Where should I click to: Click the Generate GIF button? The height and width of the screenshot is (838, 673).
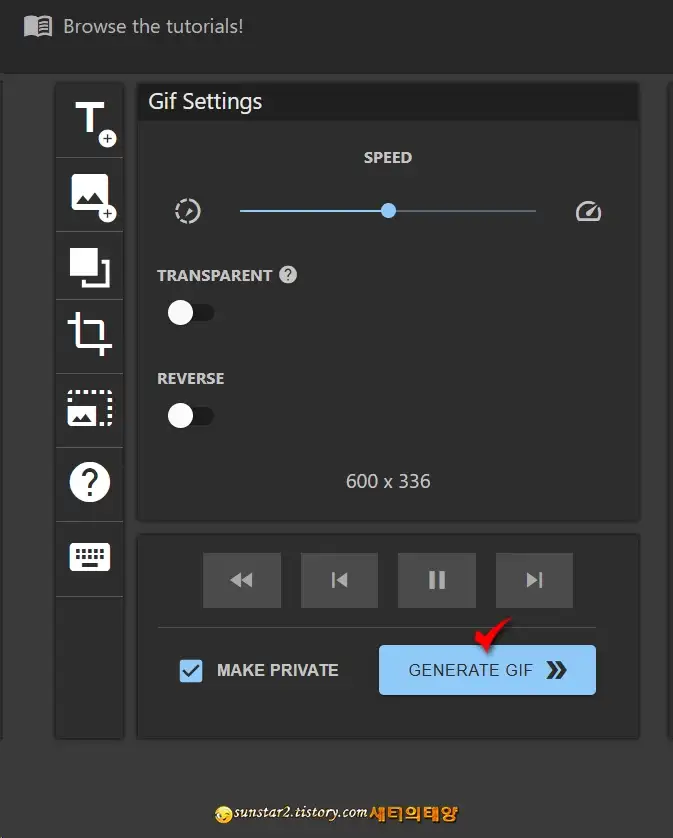pyautogui.click(x=487, y=670)
